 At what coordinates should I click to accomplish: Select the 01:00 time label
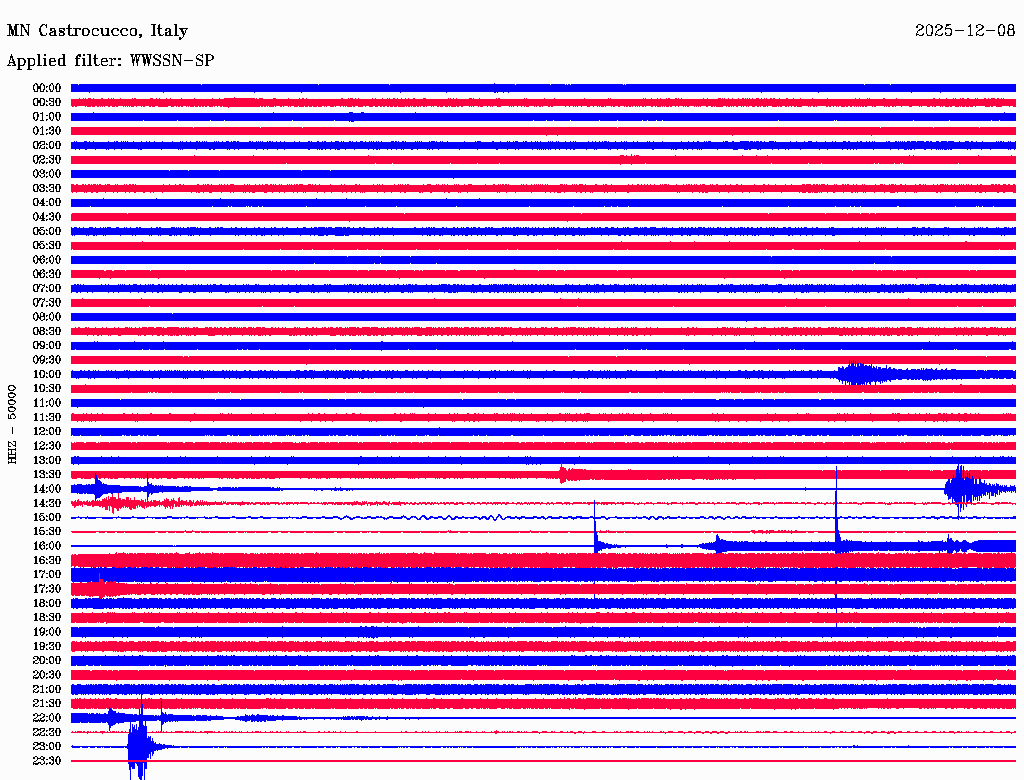47,116
